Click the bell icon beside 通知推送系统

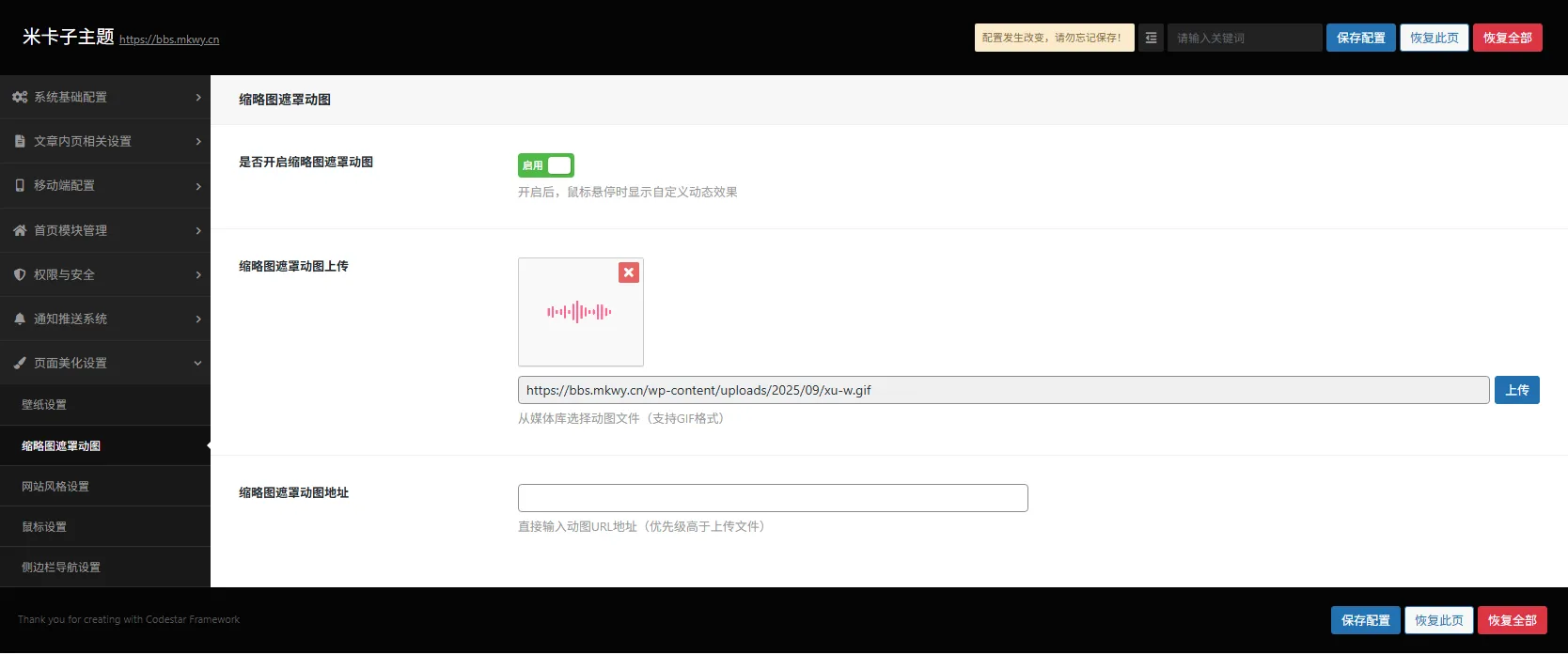click(20, 319)
